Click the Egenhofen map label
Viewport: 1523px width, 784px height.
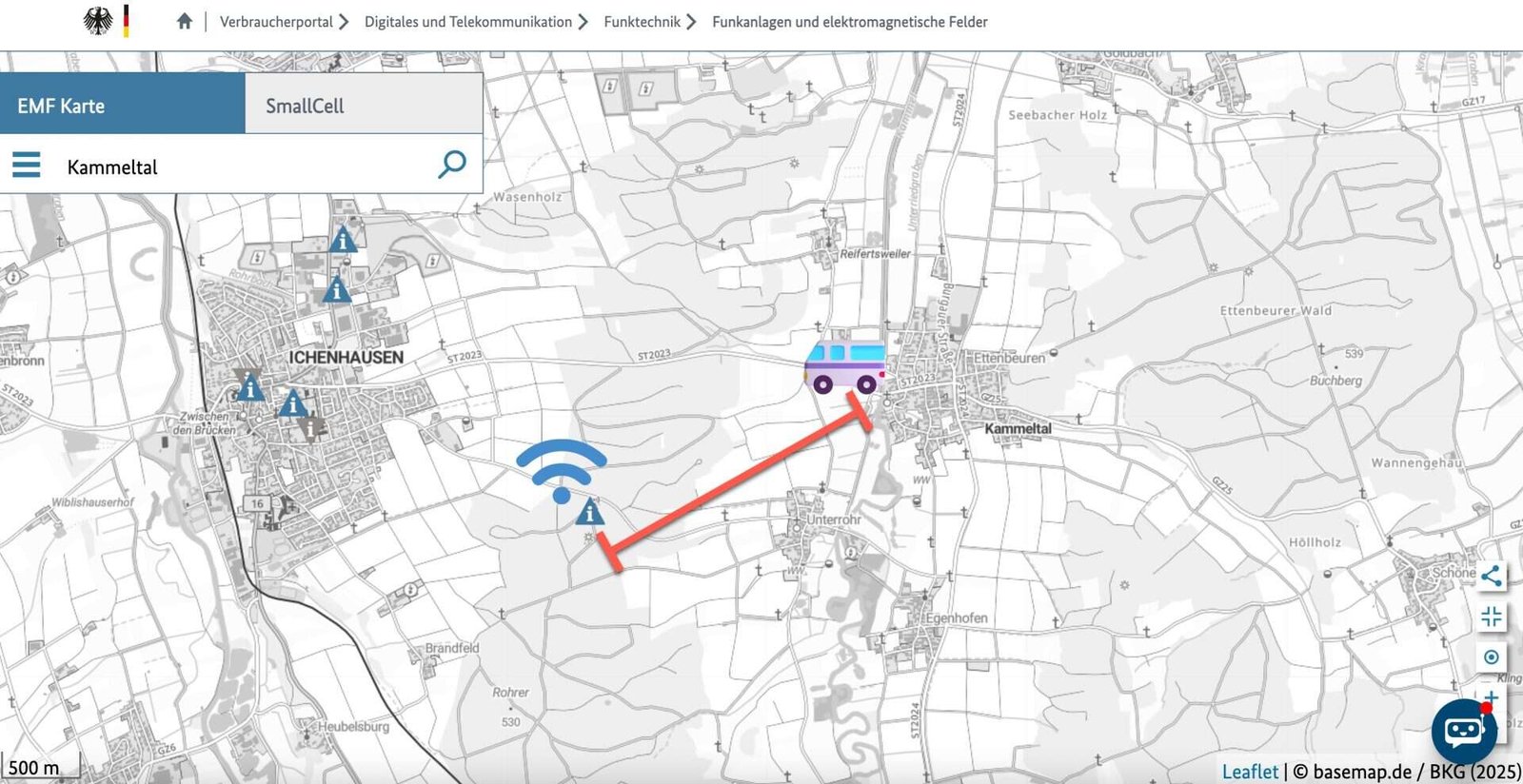[x=956, y=617]
